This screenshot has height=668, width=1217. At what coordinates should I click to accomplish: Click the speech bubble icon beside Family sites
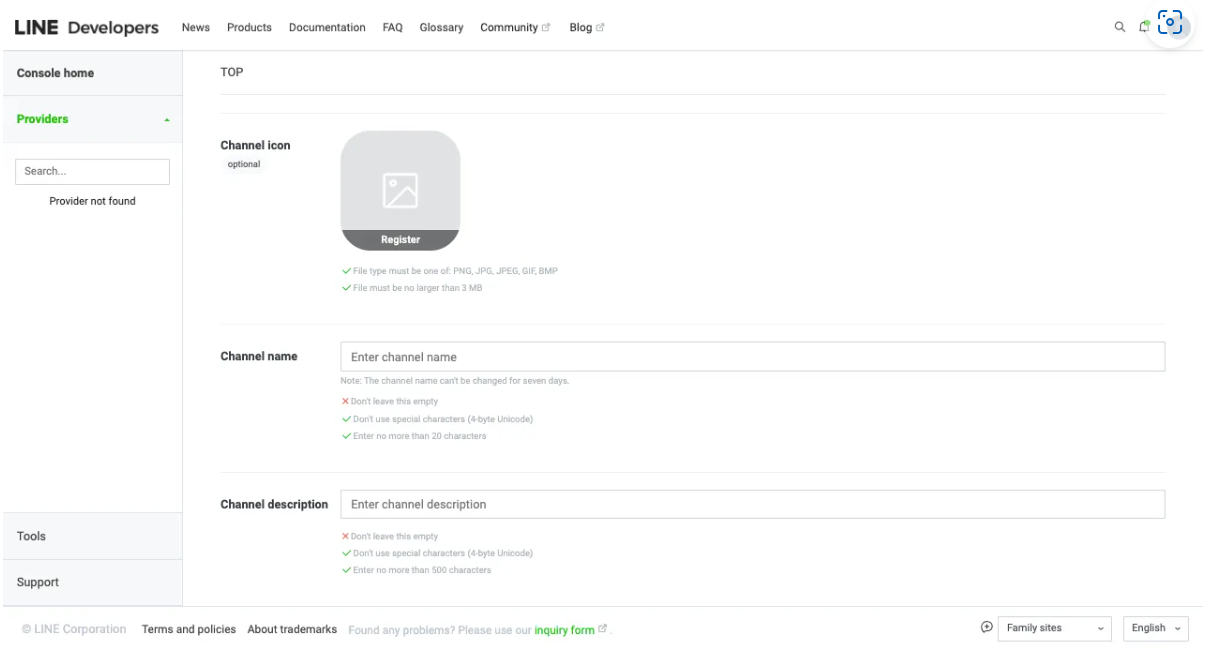click(x=987, y=628)
